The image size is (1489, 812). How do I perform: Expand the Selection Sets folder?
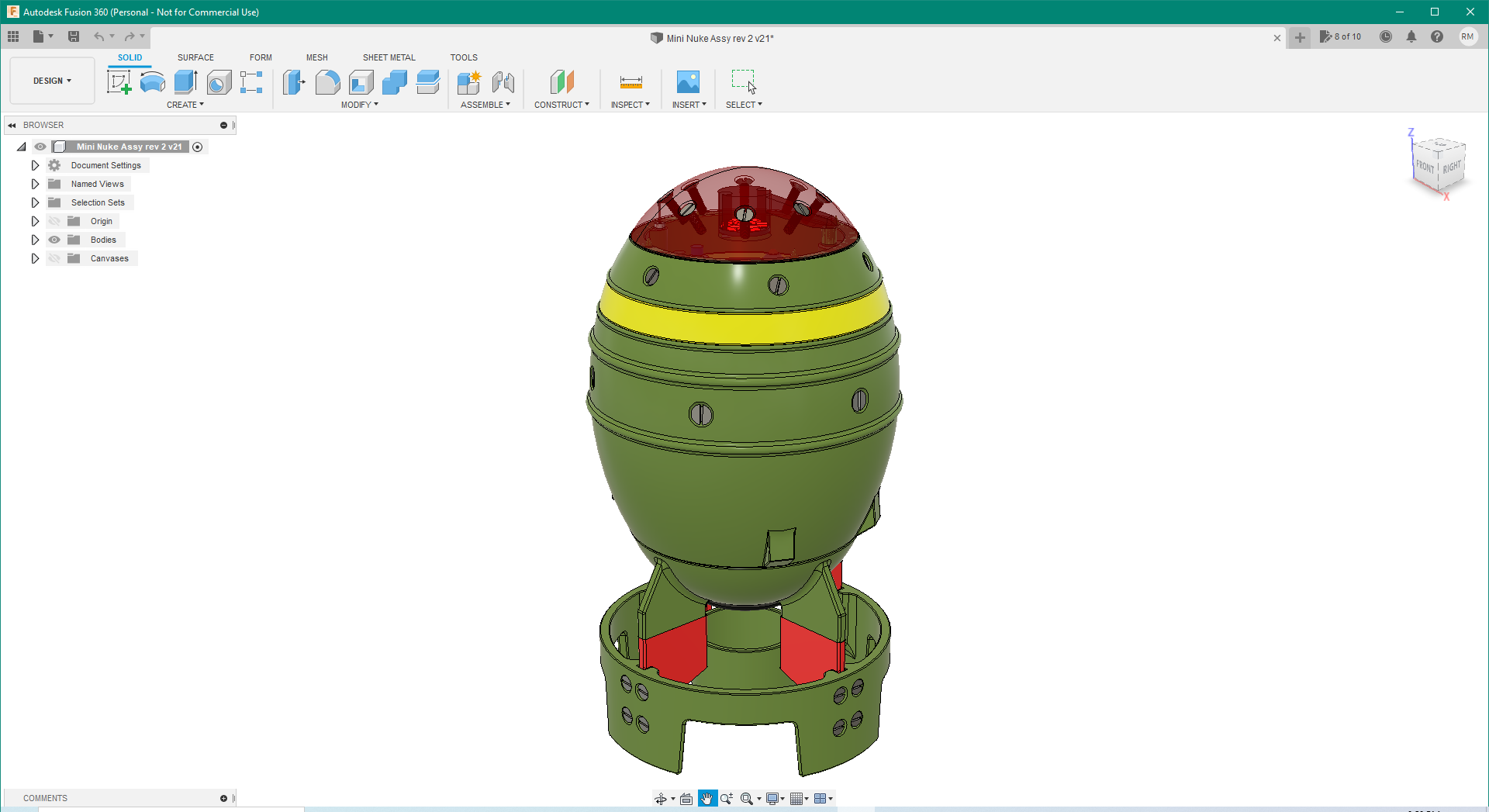pyautogui.click(x=35, y=202)
